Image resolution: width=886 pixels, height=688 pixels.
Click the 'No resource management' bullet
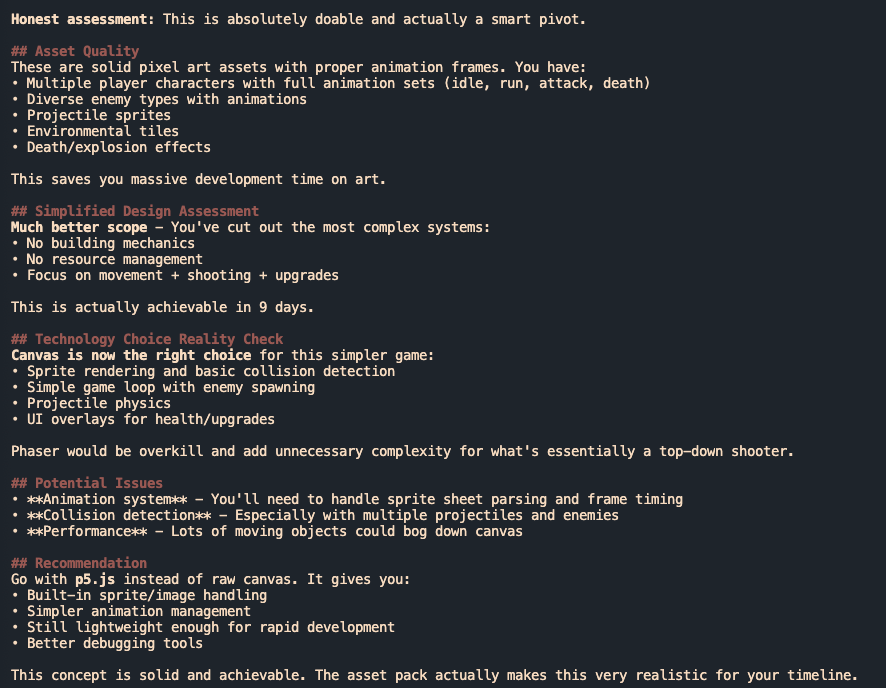(114, 260)
